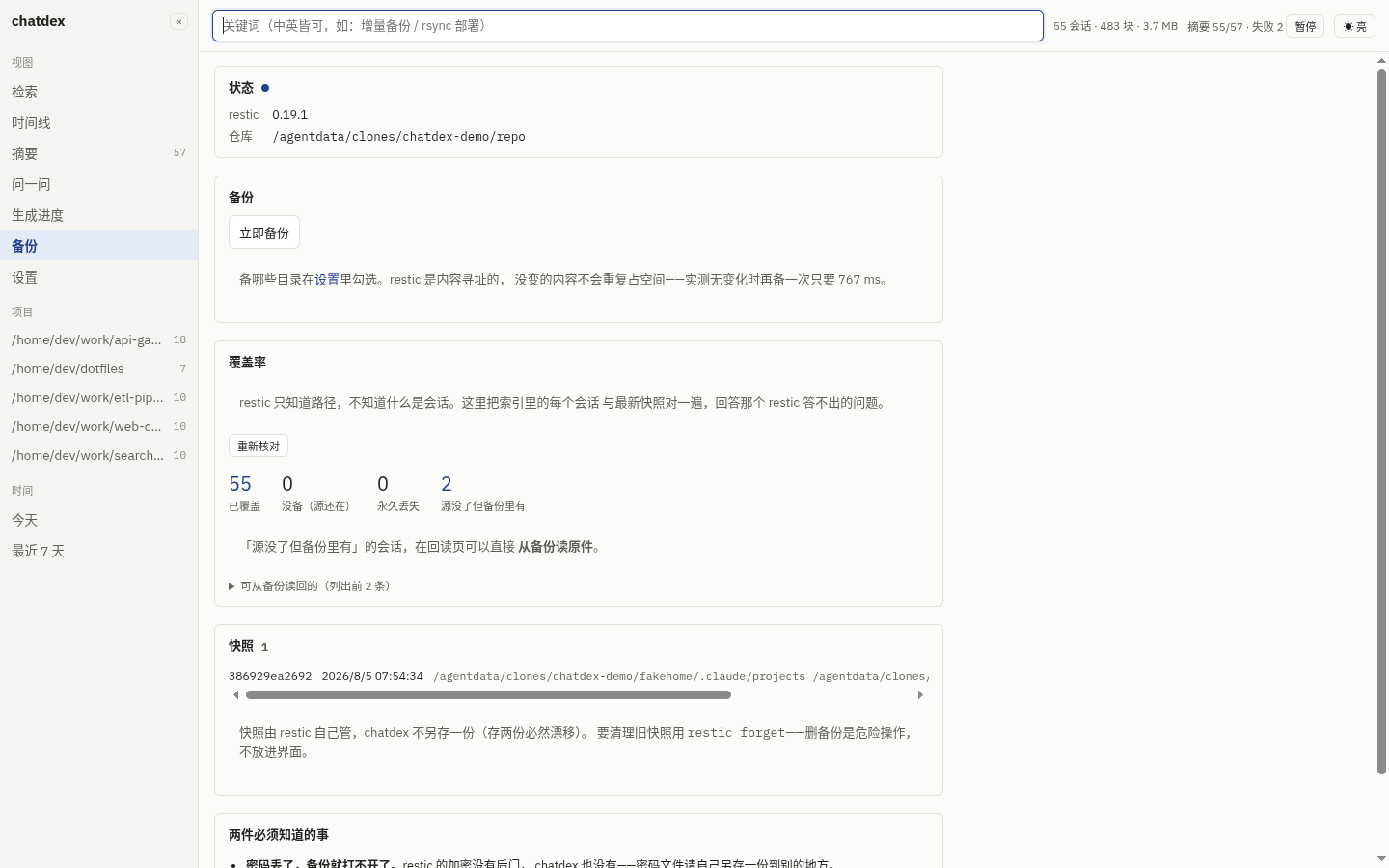Click snapshot ID 386929ea2692
Screen dimensions: 1389x868
pyautogui.click(x=270, y=676)
